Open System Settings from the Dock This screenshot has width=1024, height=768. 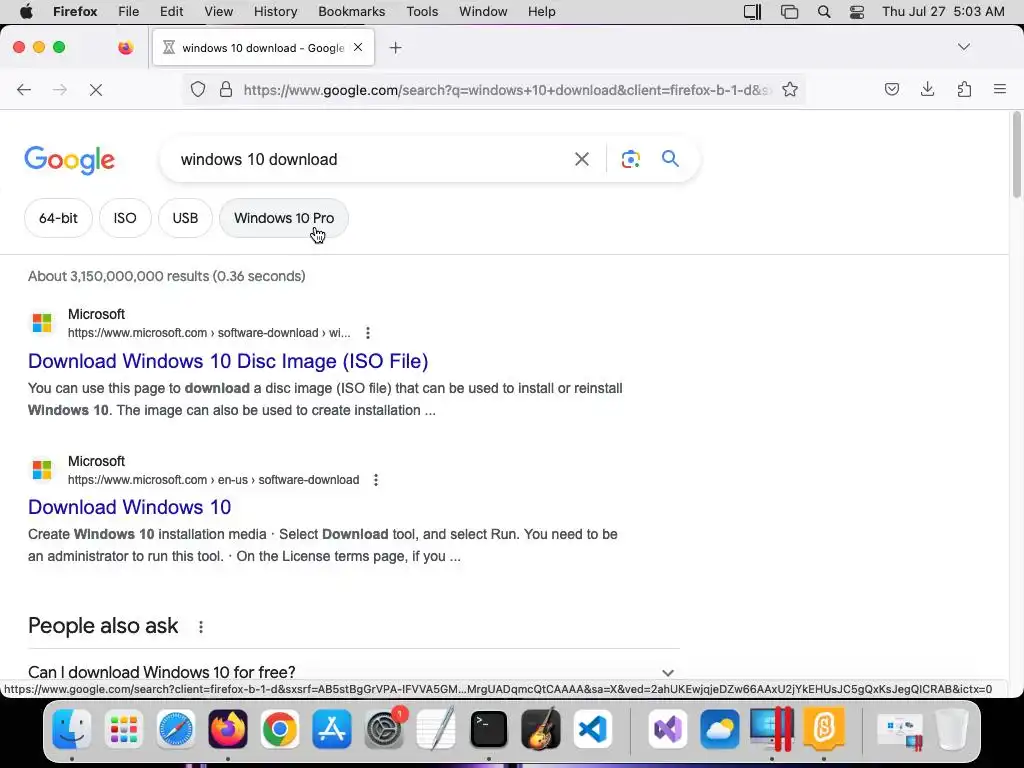[384, 729]
